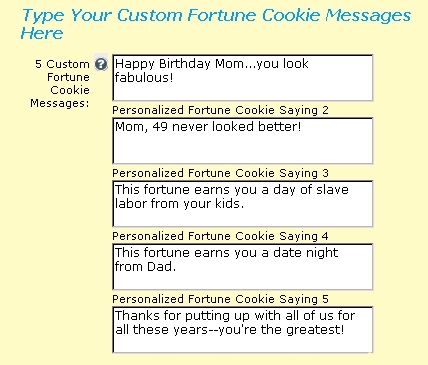Click the Personalized Fortune Cookie Saying 5 label
Viewport: 428px width, 365px height.
coord(220,299)
